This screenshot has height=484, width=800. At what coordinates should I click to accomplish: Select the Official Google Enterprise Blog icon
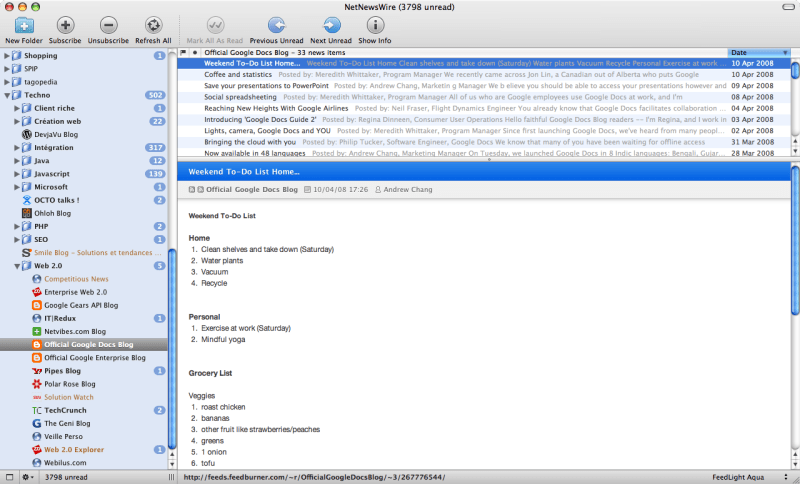pyautogui.click(x=37, y=358)
